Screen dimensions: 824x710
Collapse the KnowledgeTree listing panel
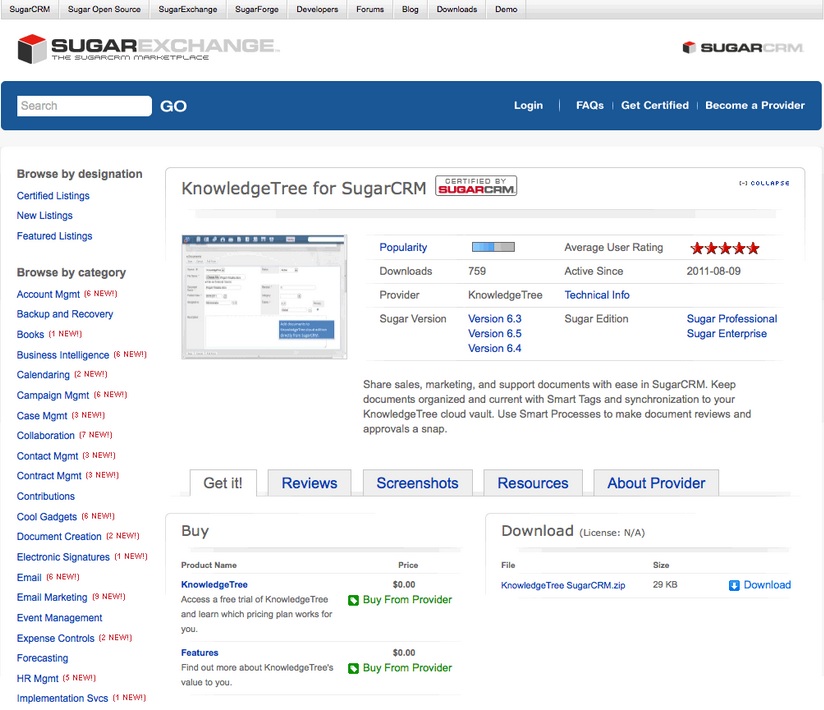point(764,183)
